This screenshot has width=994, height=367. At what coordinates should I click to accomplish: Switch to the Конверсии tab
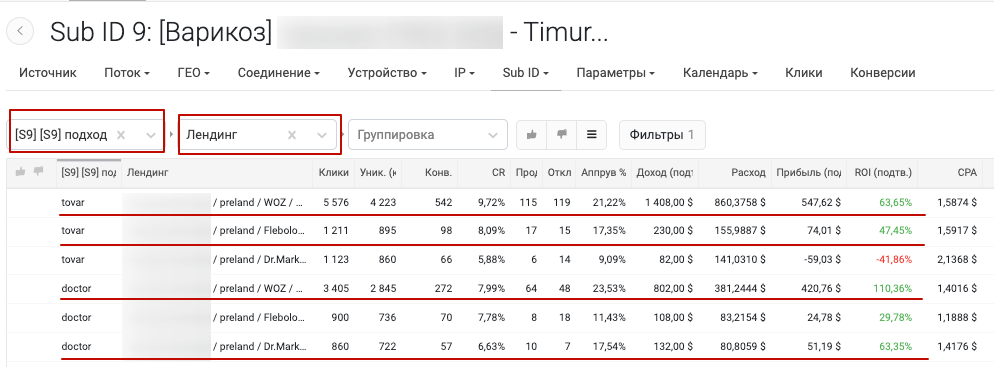(x=882, y=73)
